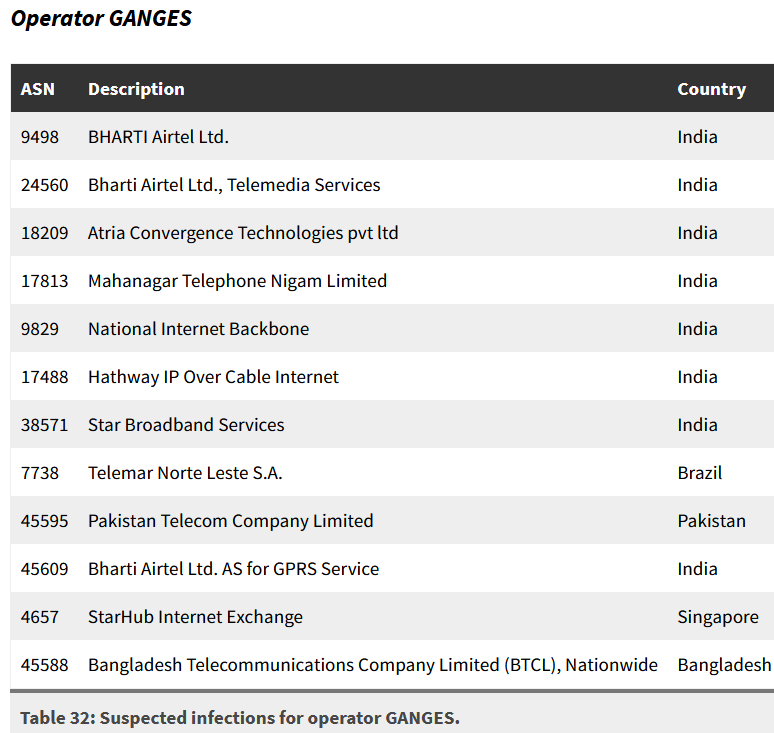774x733 pixels.
Task: Select ASN value 38571
Action: [44, 424]
